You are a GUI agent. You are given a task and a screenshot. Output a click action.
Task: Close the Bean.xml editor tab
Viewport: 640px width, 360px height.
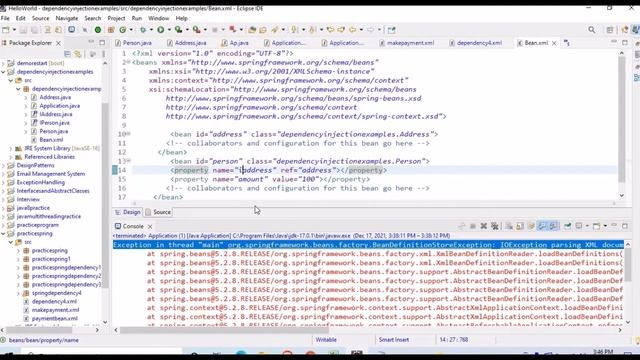pyautogui.click(x=554, y=43)
